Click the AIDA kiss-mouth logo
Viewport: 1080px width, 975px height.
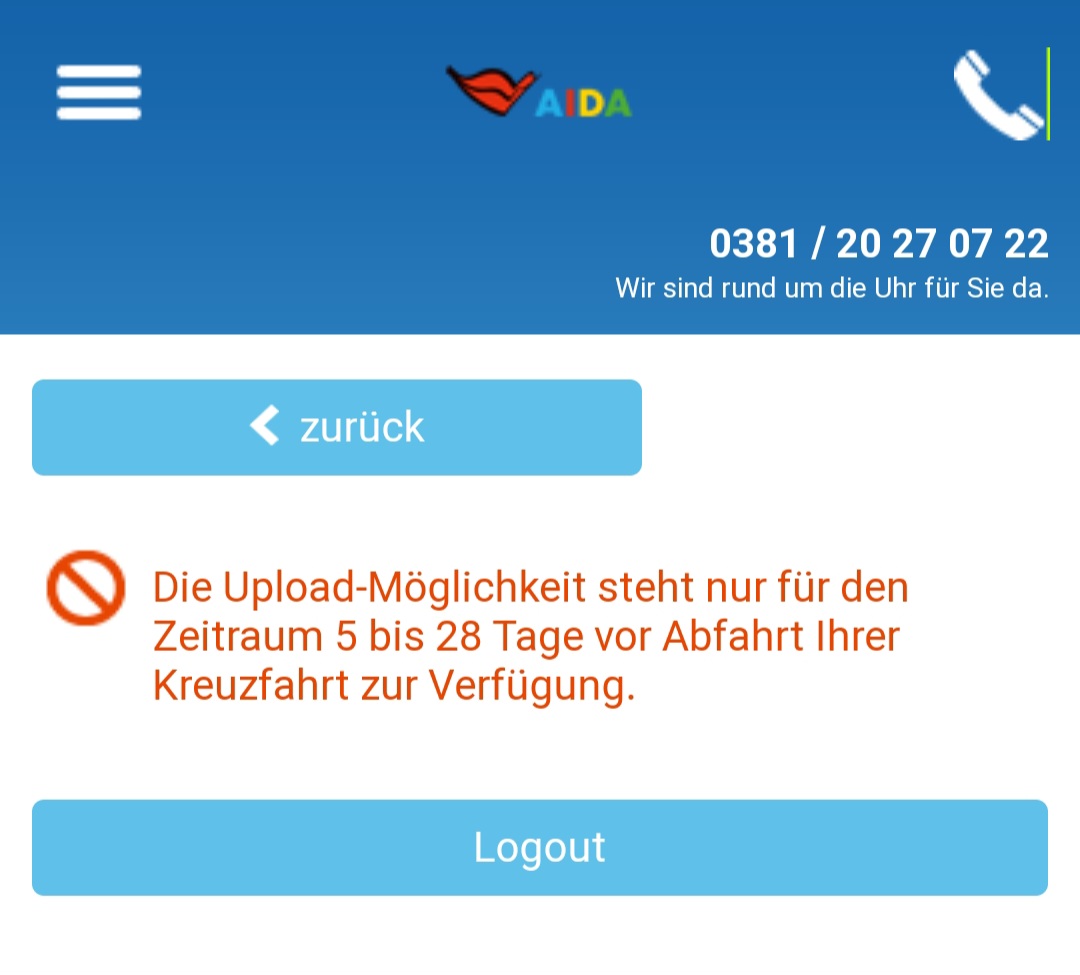tap(539, 92)
